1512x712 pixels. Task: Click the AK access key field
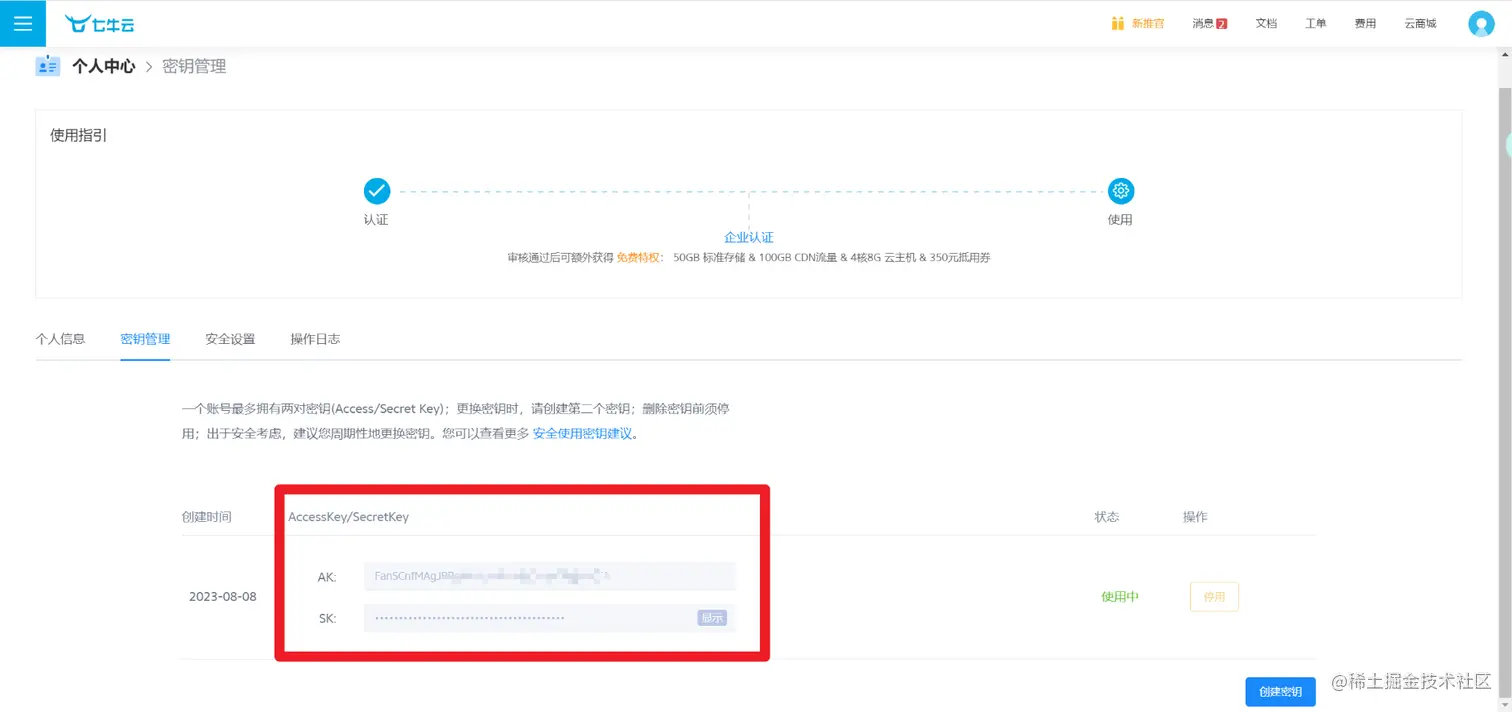tap(549, 576)
